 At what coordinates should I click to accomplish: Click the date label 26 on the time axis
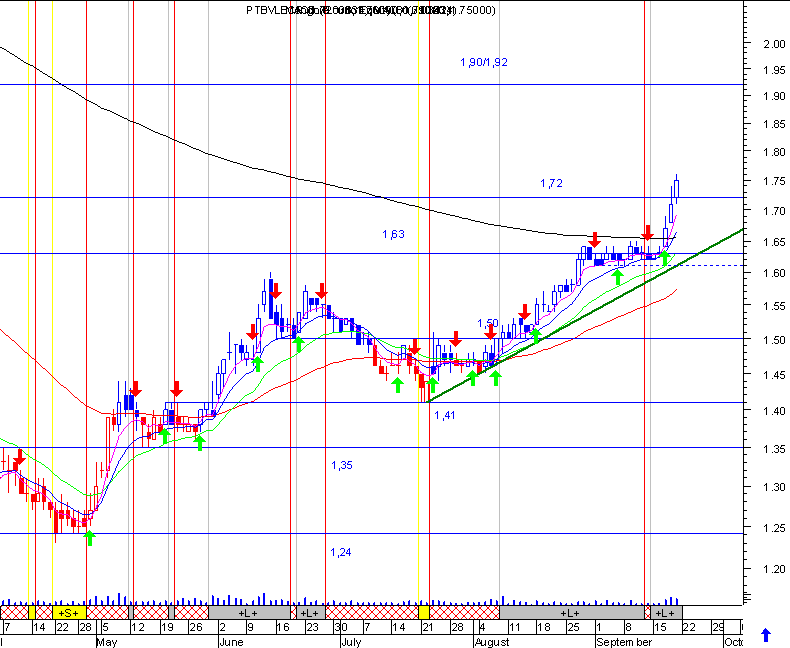pos(195,627)
